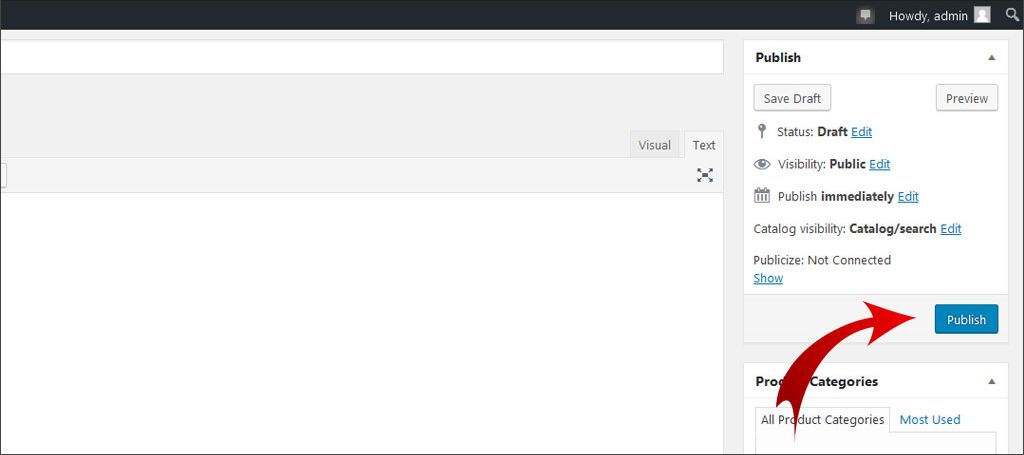Click the Visibility eye icon
The height and width of the screenshot is (455, 1024).
click(x=762, y=164)
